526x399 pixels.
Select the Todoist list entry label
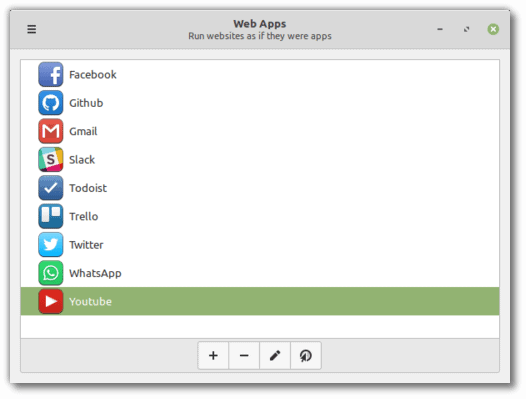(x=88, y=188)
